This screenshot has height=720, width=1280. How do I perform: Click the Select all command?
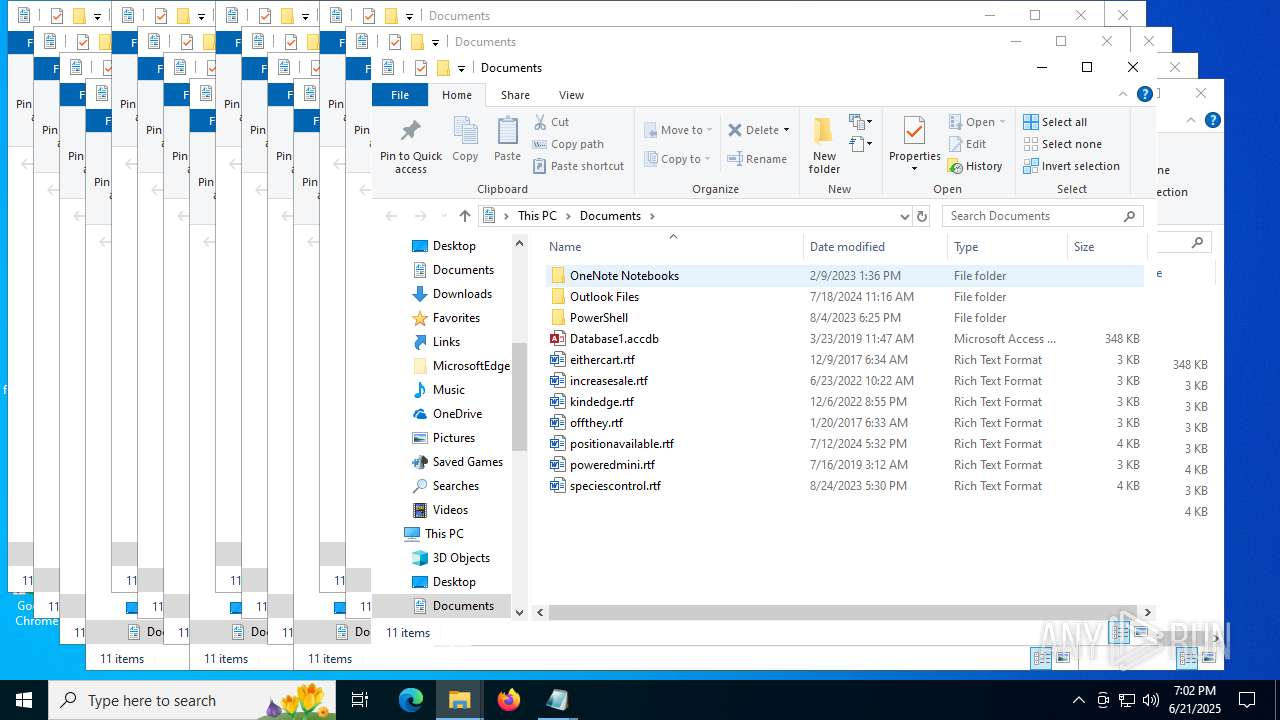pyautogui.click(x=1055, y=122)
